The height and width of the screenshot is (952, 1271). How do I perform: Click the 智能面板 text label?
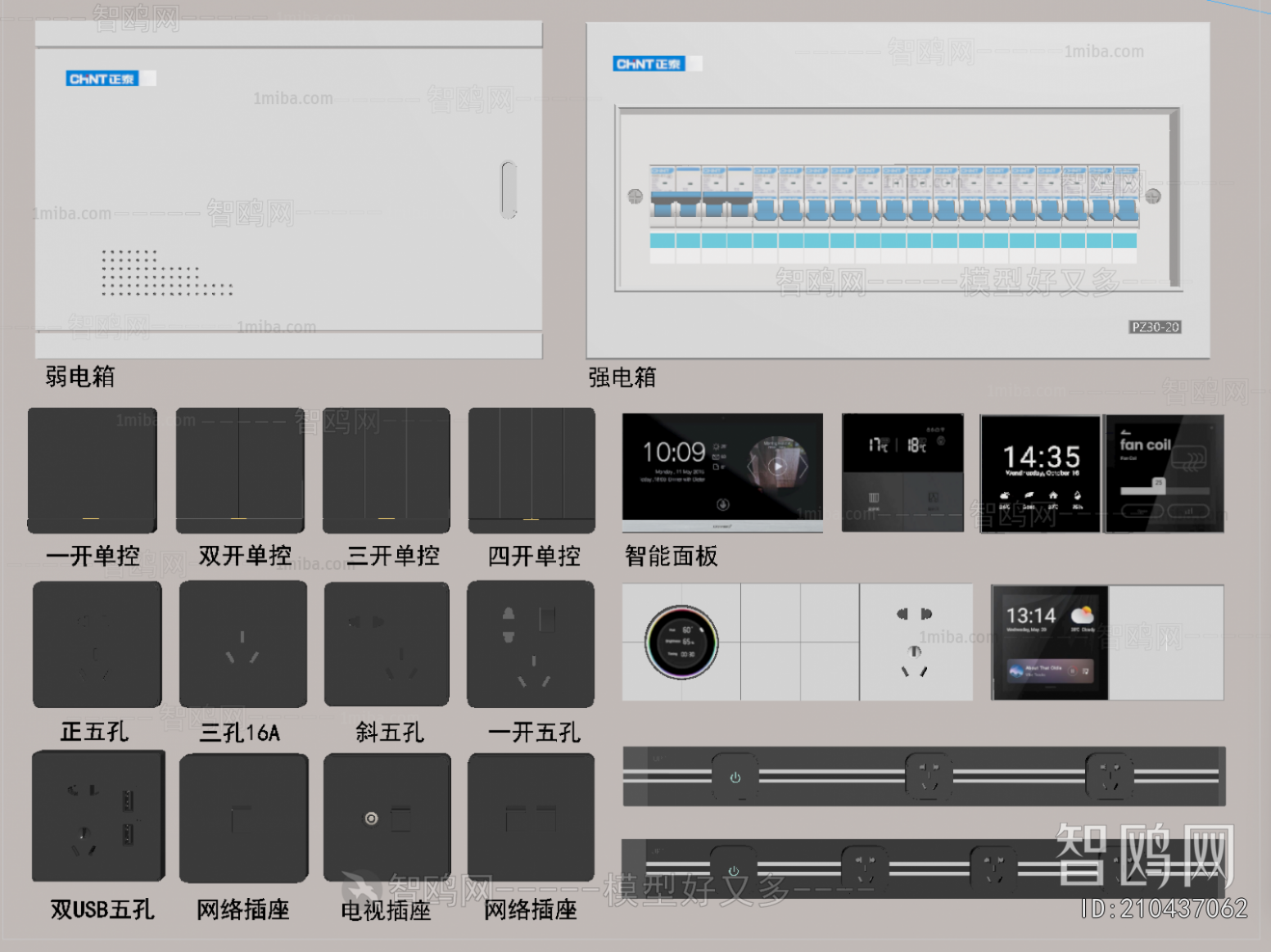coord(671,557)
